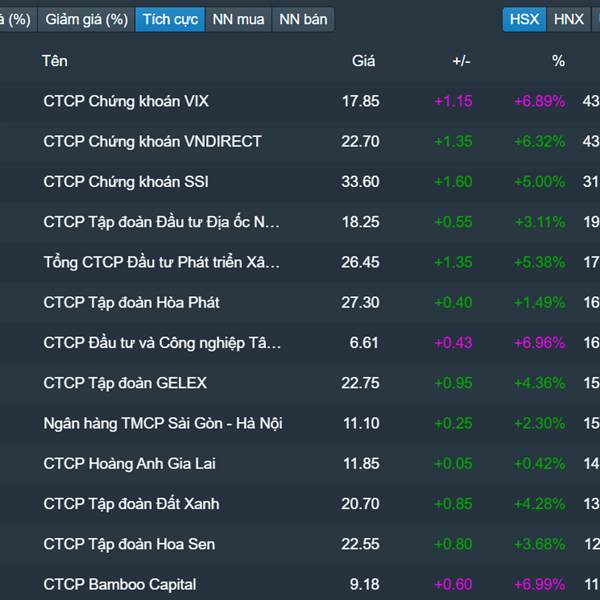Click the price 20.70 of Đất Xanh

click(360, 504)
